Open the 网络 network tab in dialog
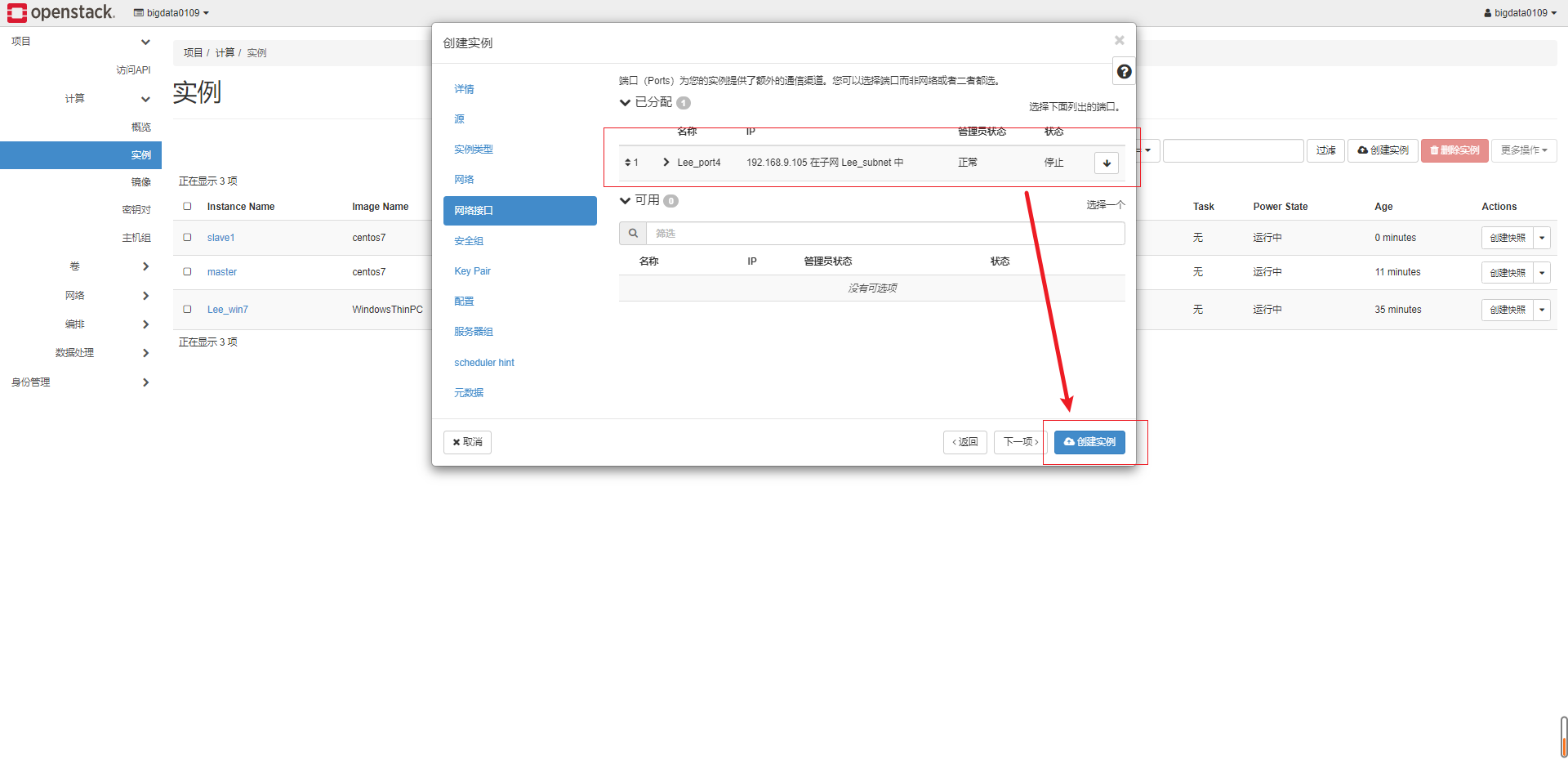Screen dimensions: 1568x773 (x=464, y=180)
